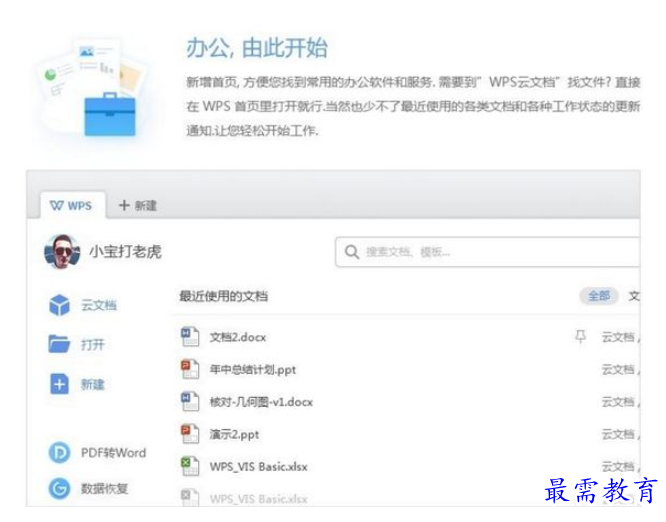Open the PDF转Word tool label
The image size is (666, 522).
coord(113,453)
